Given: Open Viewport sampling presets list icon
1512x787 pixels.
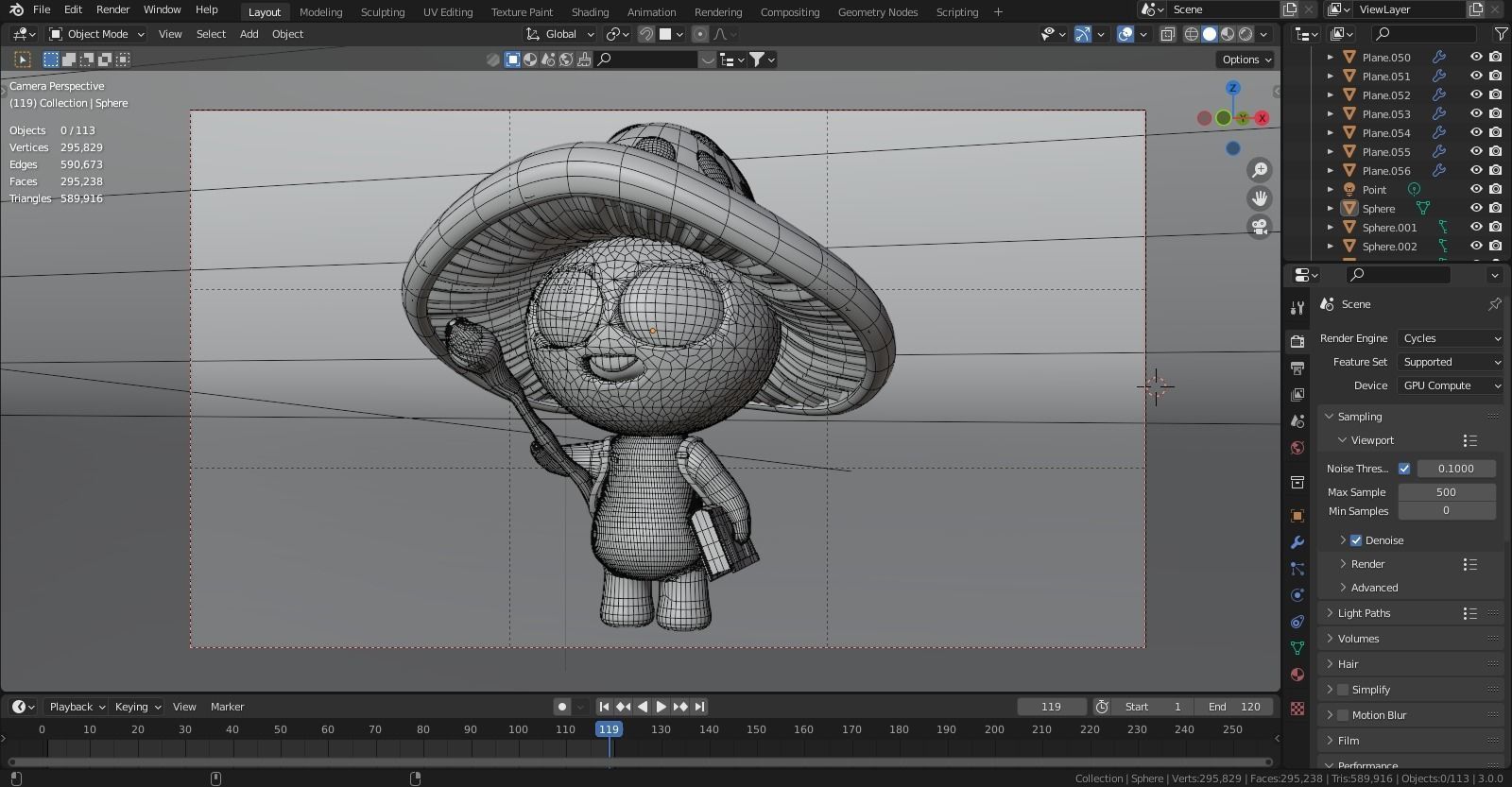Looking at the screenshot, I should pyautogui.click(x=1469, y=440).
